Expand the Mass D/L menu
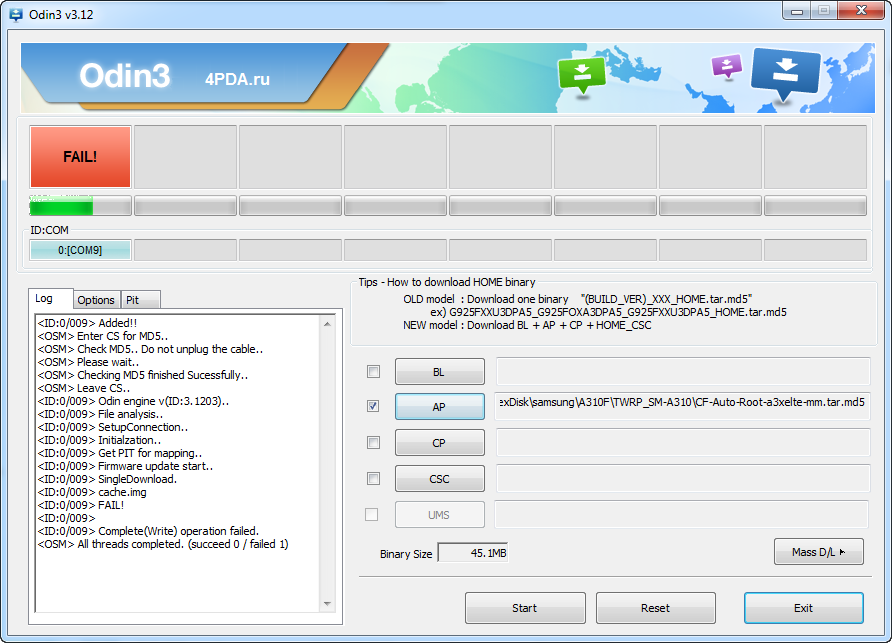The image size is (892, 643). tap(818, 552)
